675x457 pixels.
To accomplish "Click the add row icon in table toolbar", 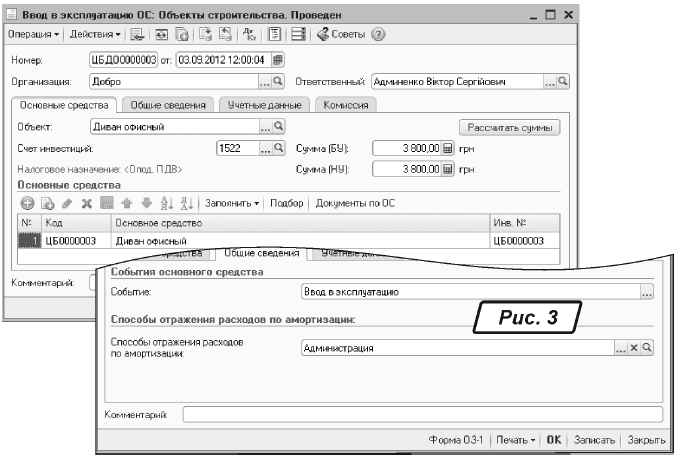I will (28, 203).
